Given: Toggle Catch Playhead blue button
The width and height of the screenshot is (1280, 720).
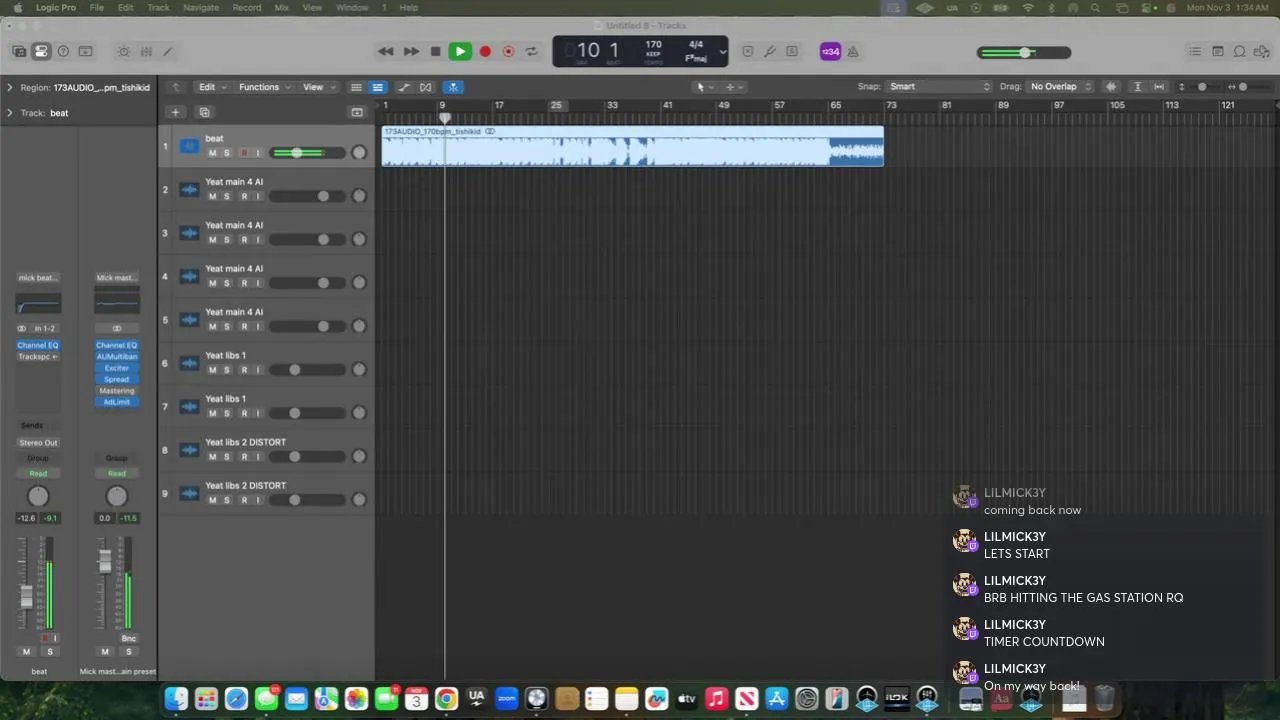Looking at the screenshot, I should 453,87.
